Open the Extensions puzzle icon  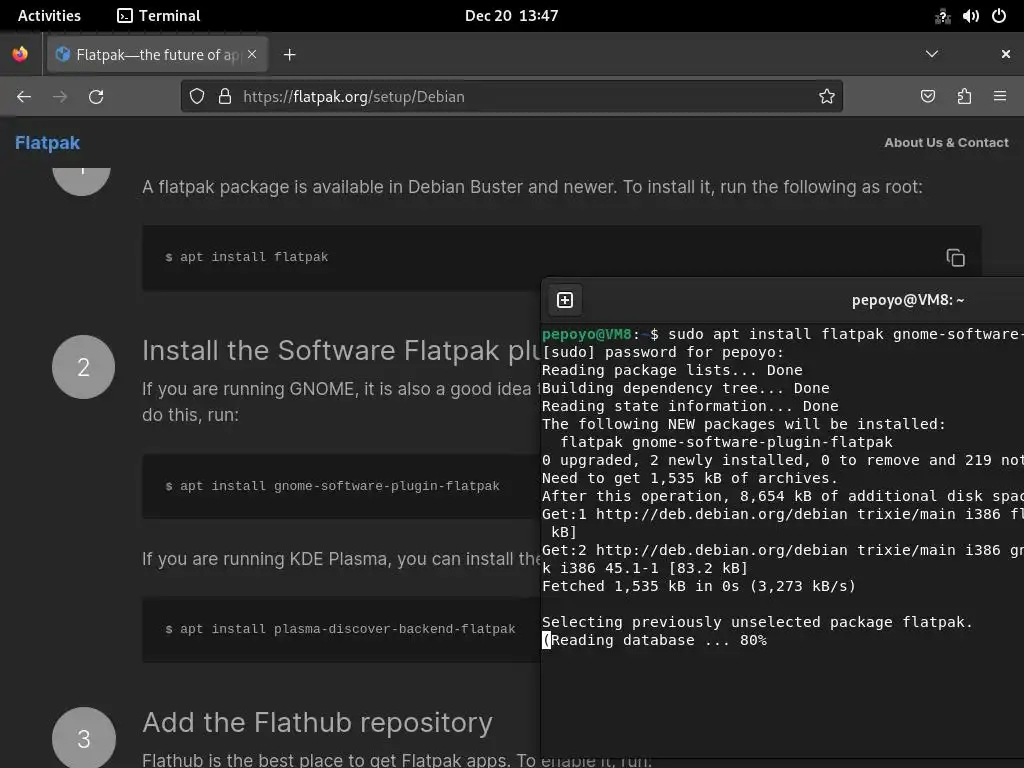(964, 96)
